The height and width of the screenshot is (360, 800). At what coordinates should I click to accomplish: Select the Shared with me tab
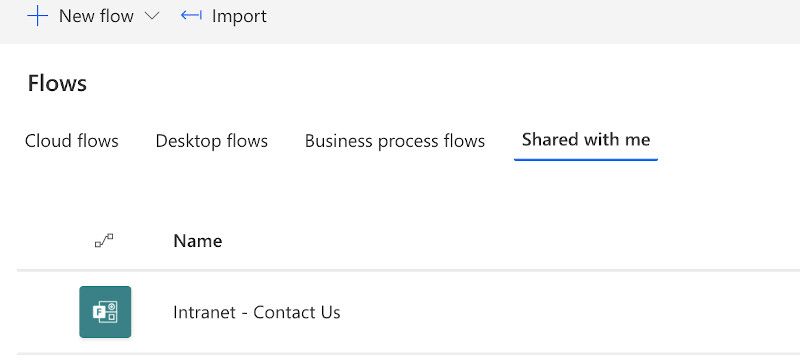click(x=586, y=140)
